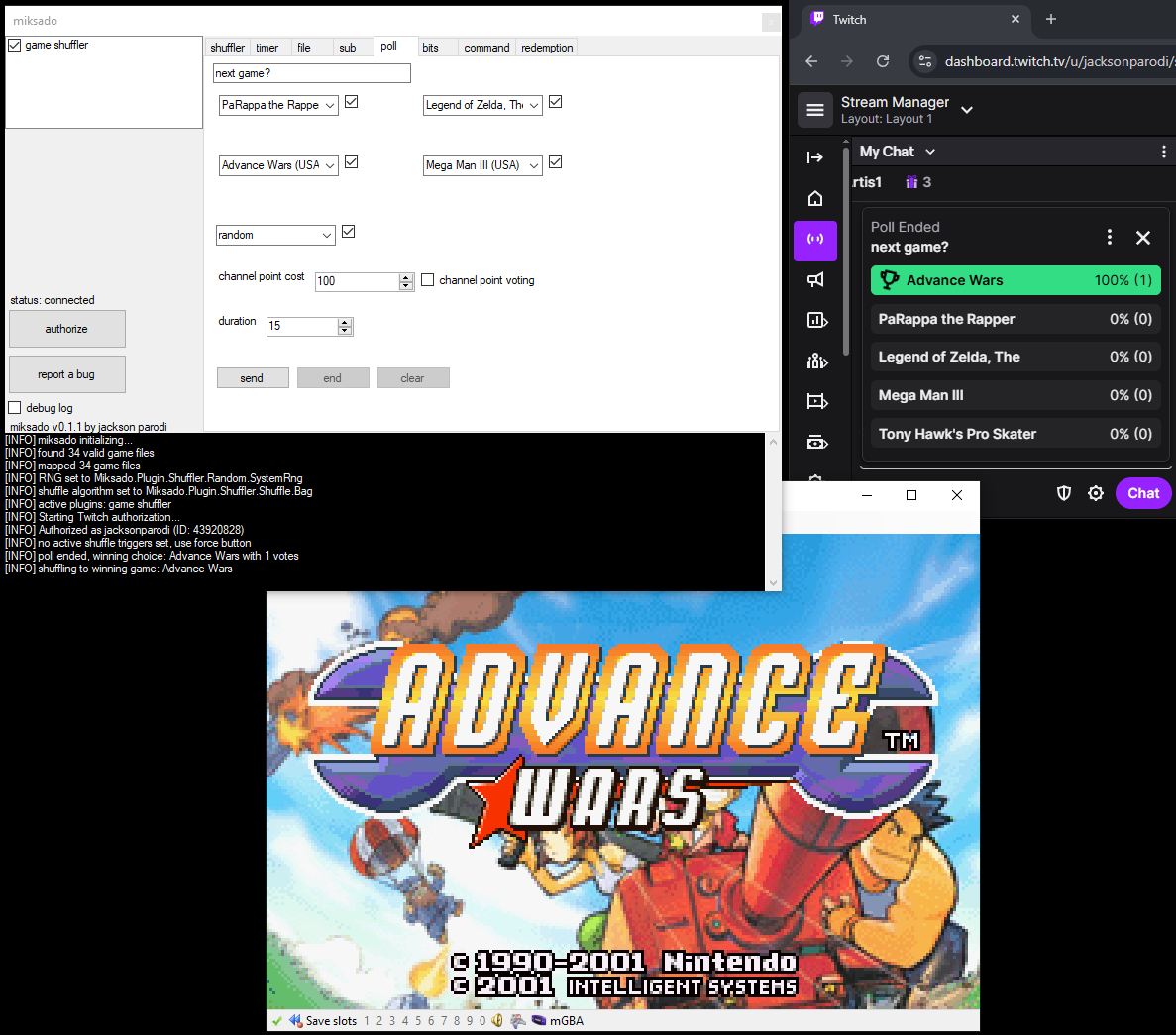Viewport: 1176px width, 1035px height.
Task: Open the Legend of Zelda game dropdown
Action: 482,105
